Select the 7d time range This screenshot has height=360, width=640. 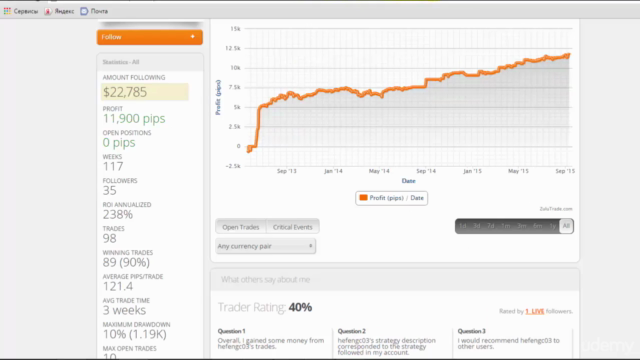pyautogui.click(x=491, y=226)
